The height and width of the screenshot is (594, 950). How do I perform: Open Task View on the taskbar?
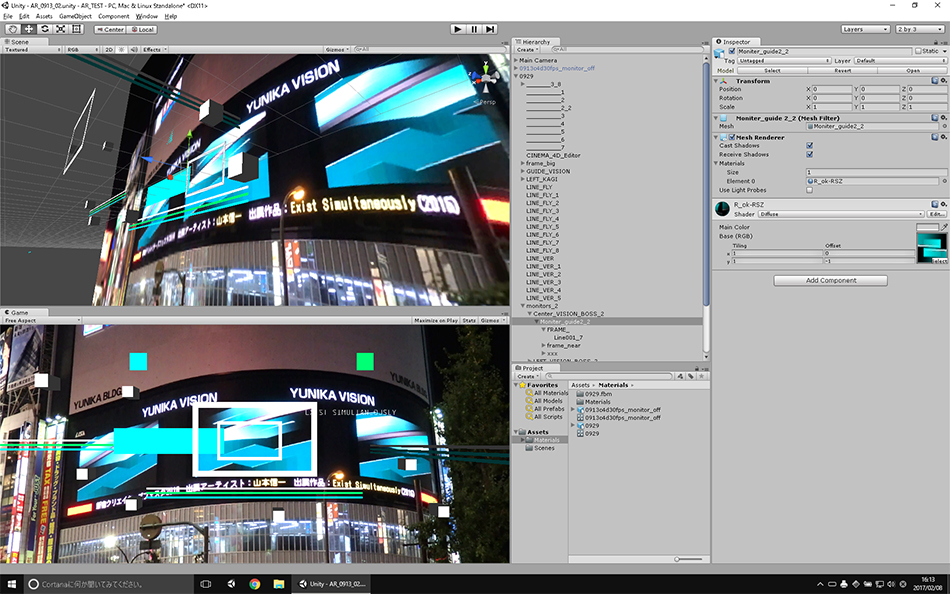tap(205, 584)
